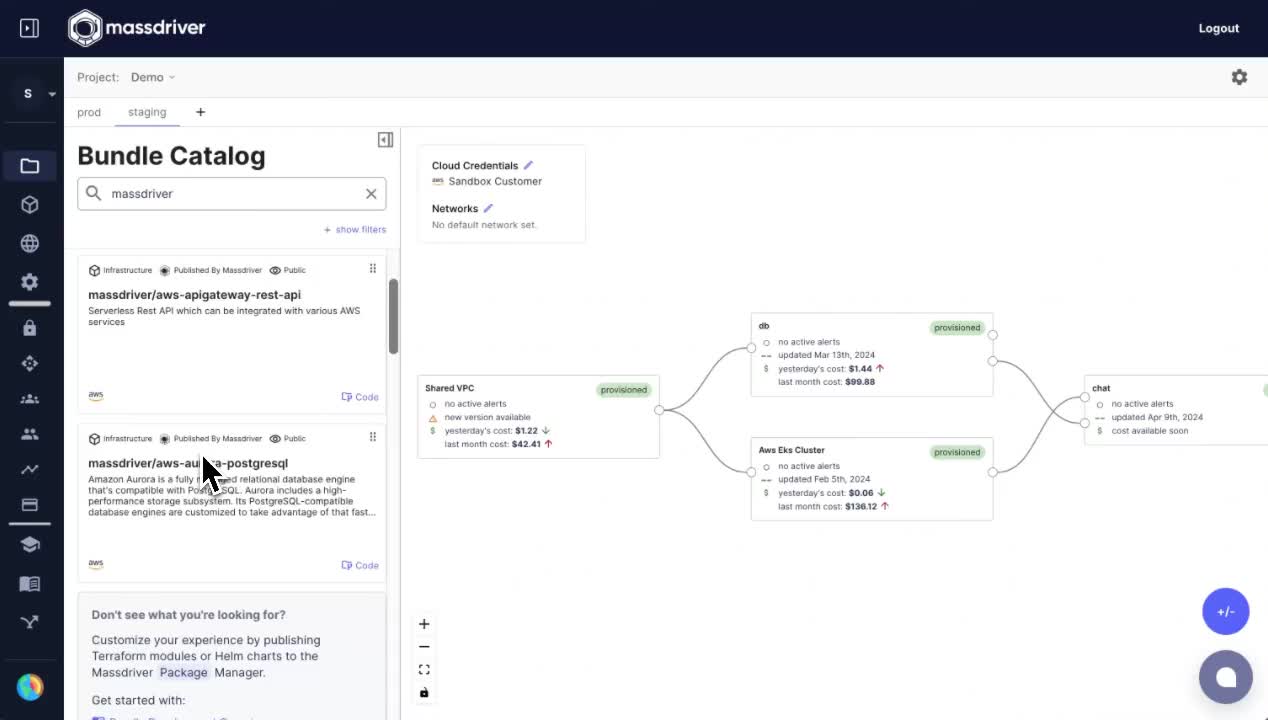Toggle the canvas lock
Image resolution: width=1268 pixels, height=720 pixels.
point(424,693)
